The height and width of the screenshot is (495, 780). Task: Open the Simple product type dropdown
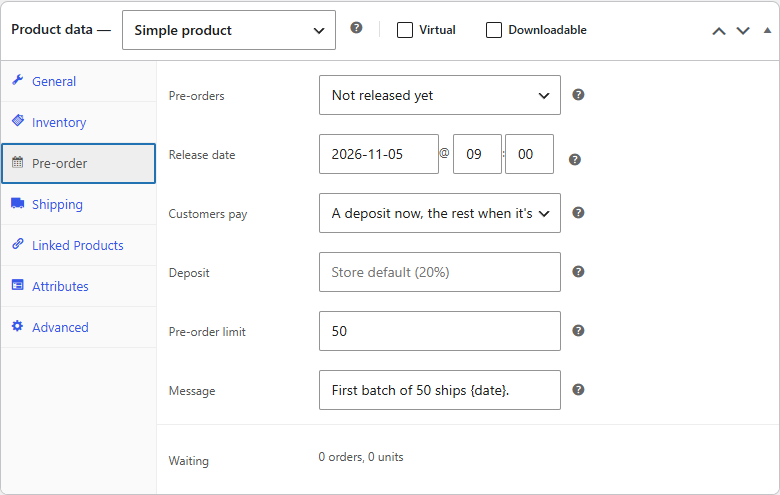229,30
